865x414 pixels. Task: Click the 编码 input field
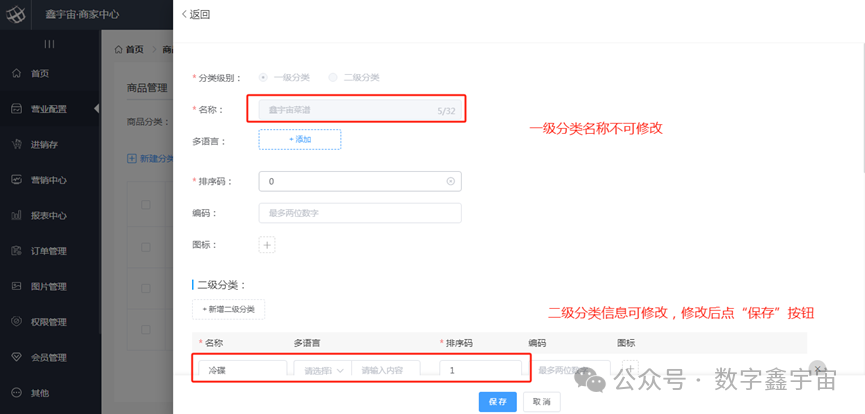tap(360, 213)
